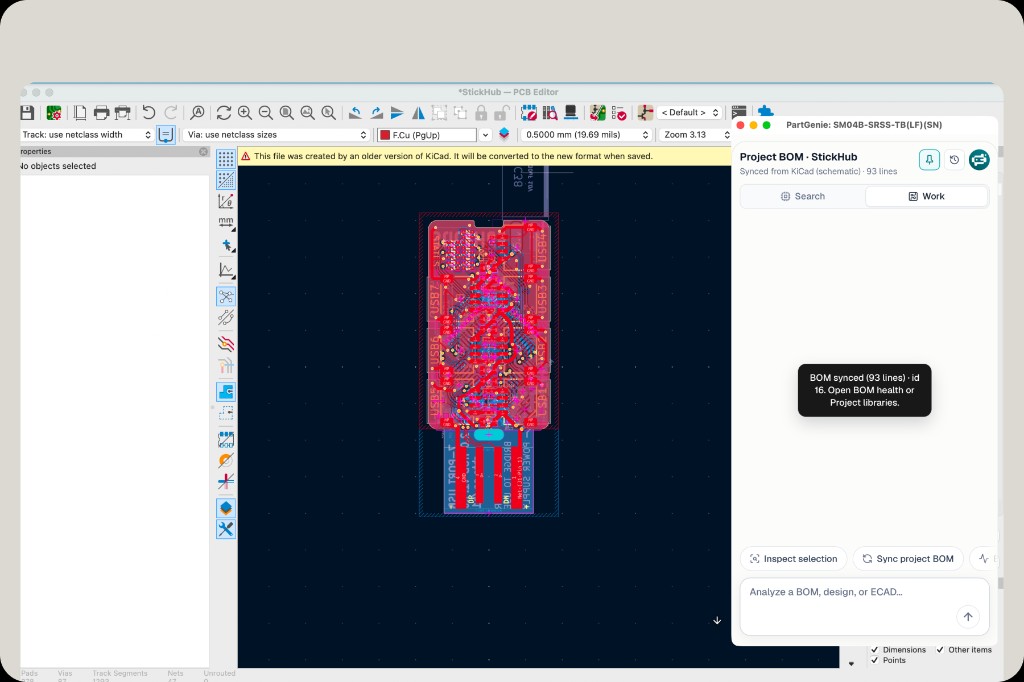Save the board with the floppy disk icon
The image size is (1024, 682).
(27, 112)
